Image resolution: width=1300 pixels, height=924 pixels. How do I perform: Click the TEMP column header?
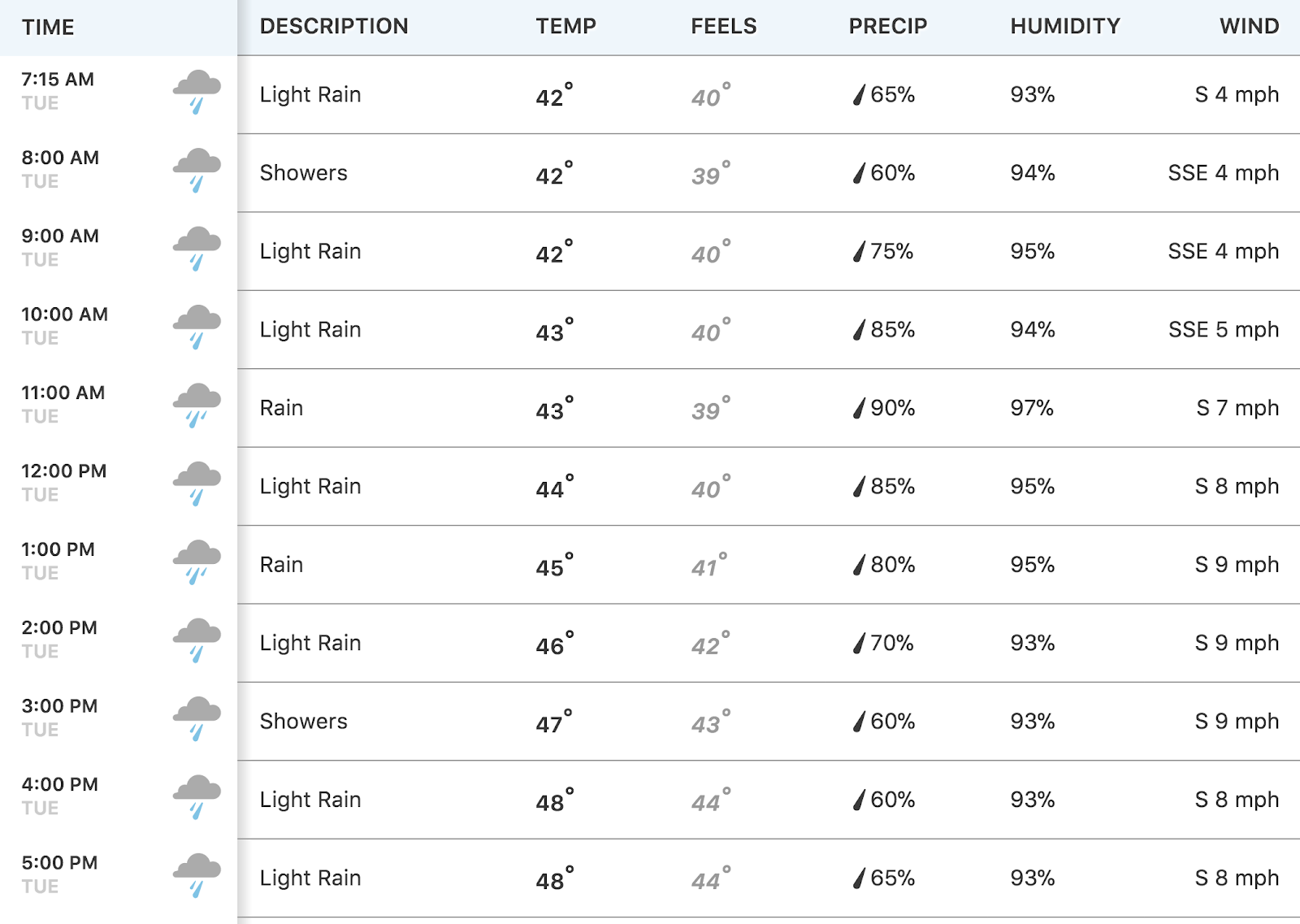[565, 26]
